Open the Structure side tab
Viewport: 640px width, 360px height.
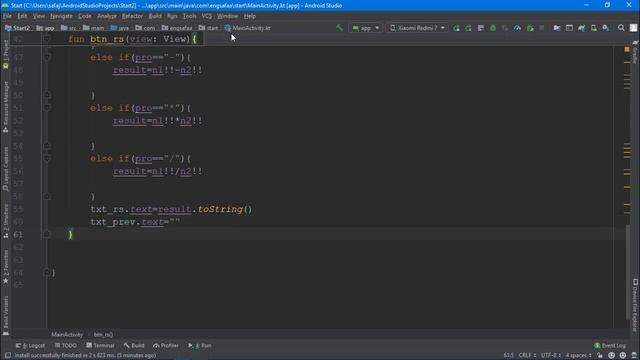click(x=6, y=221)
